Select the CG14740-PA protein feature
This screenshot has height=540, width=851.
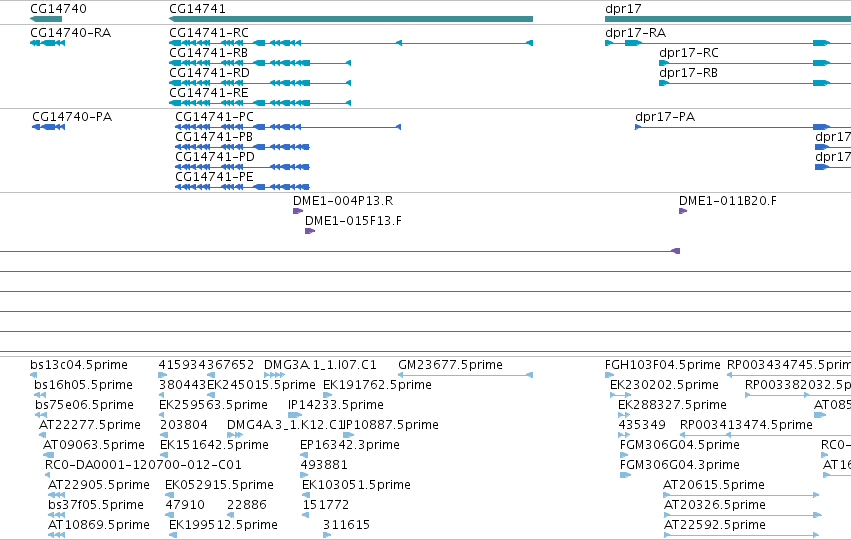click(72, 117)
